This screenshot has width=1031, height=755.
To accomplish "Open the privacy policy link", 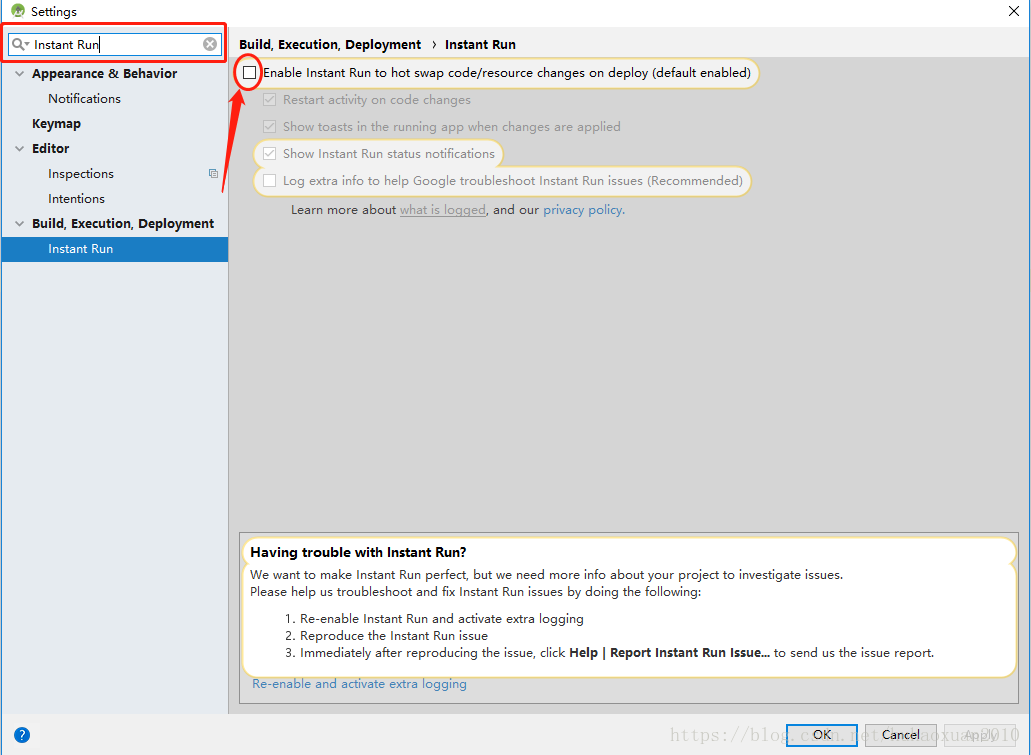I will 583,210.
